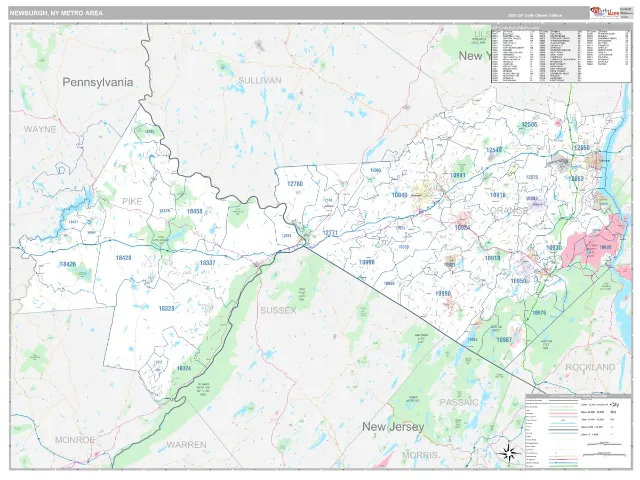Click the "MONROE" county label
This screenshot has height=480, width=640.
coord(75,440)
